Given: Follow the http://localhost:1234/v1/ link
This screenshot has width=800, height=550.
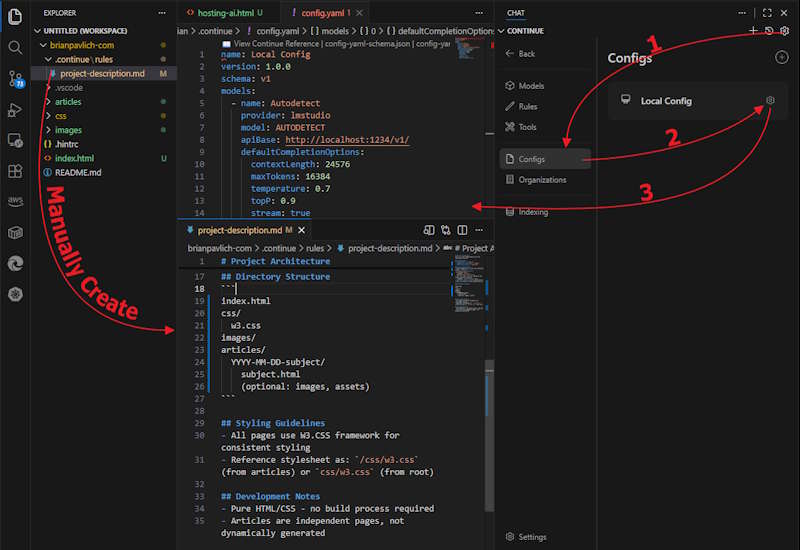Looking at the screenshot, I should (347, 139).
